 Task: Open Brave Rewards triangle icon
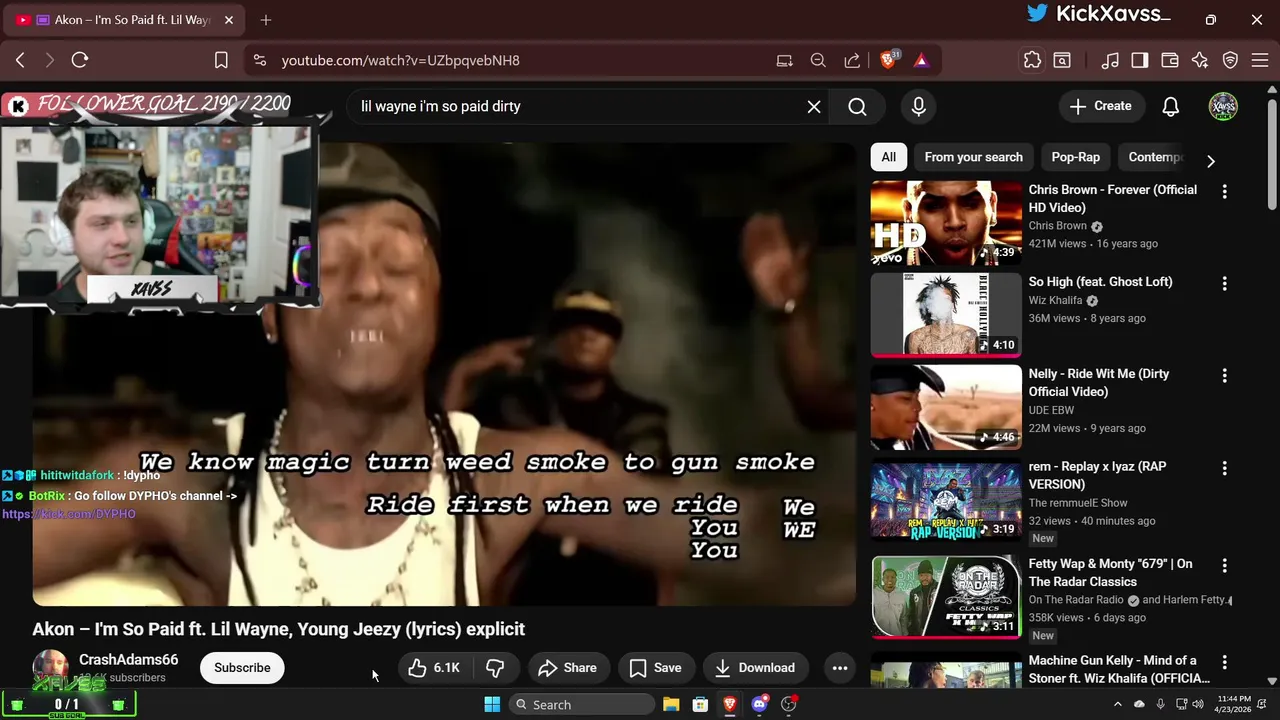coord(921,60)
